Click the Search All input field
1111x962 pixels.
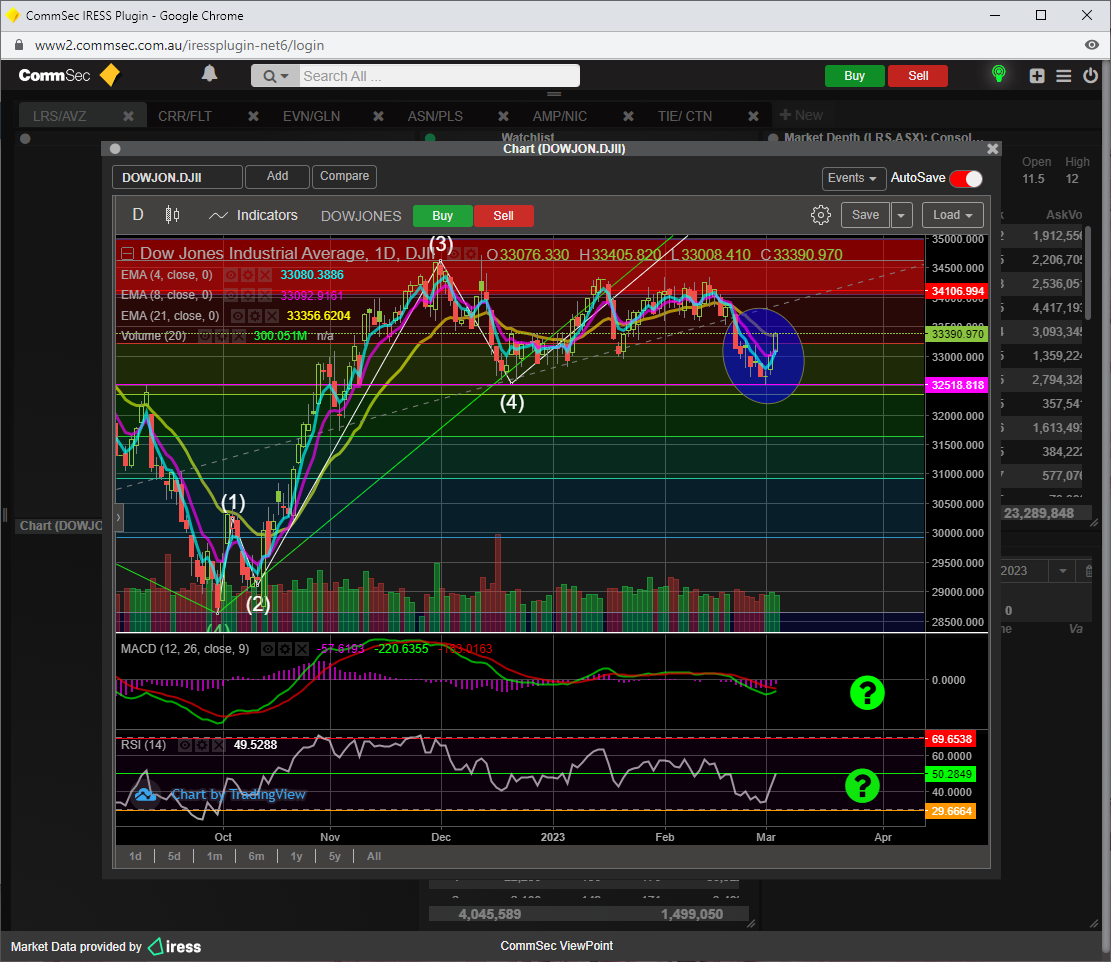tap(439, 76)
